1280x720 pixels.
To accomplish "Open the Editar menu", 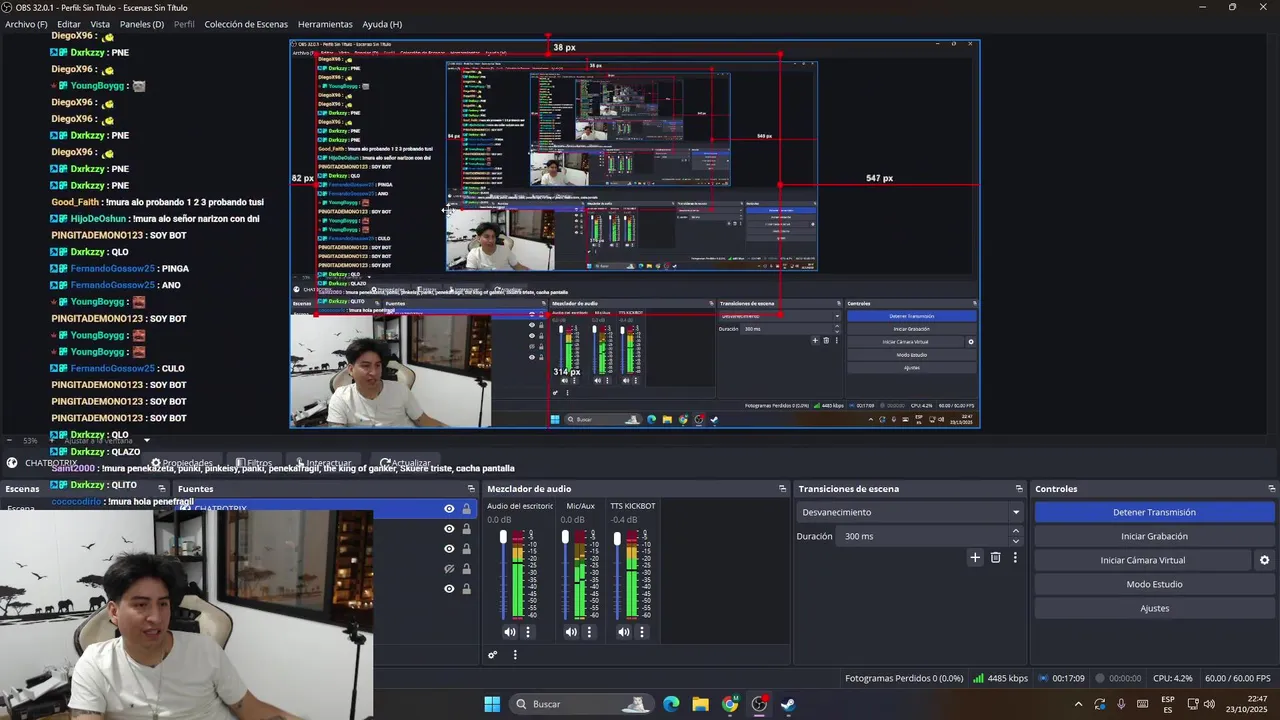I will tap(69, 24).
